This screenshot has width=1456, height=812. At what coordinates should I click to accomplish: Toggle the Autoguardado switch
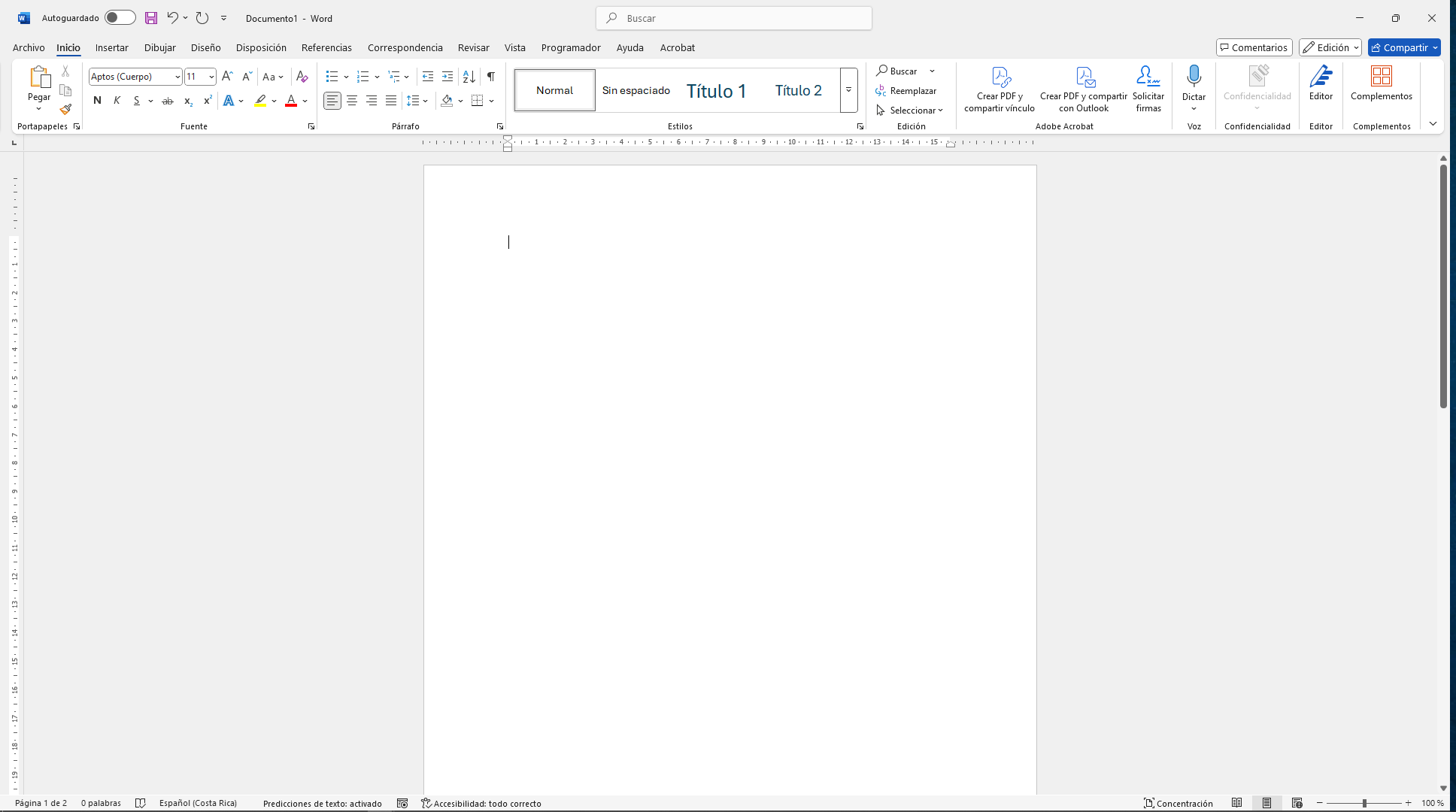pos(120,18)
